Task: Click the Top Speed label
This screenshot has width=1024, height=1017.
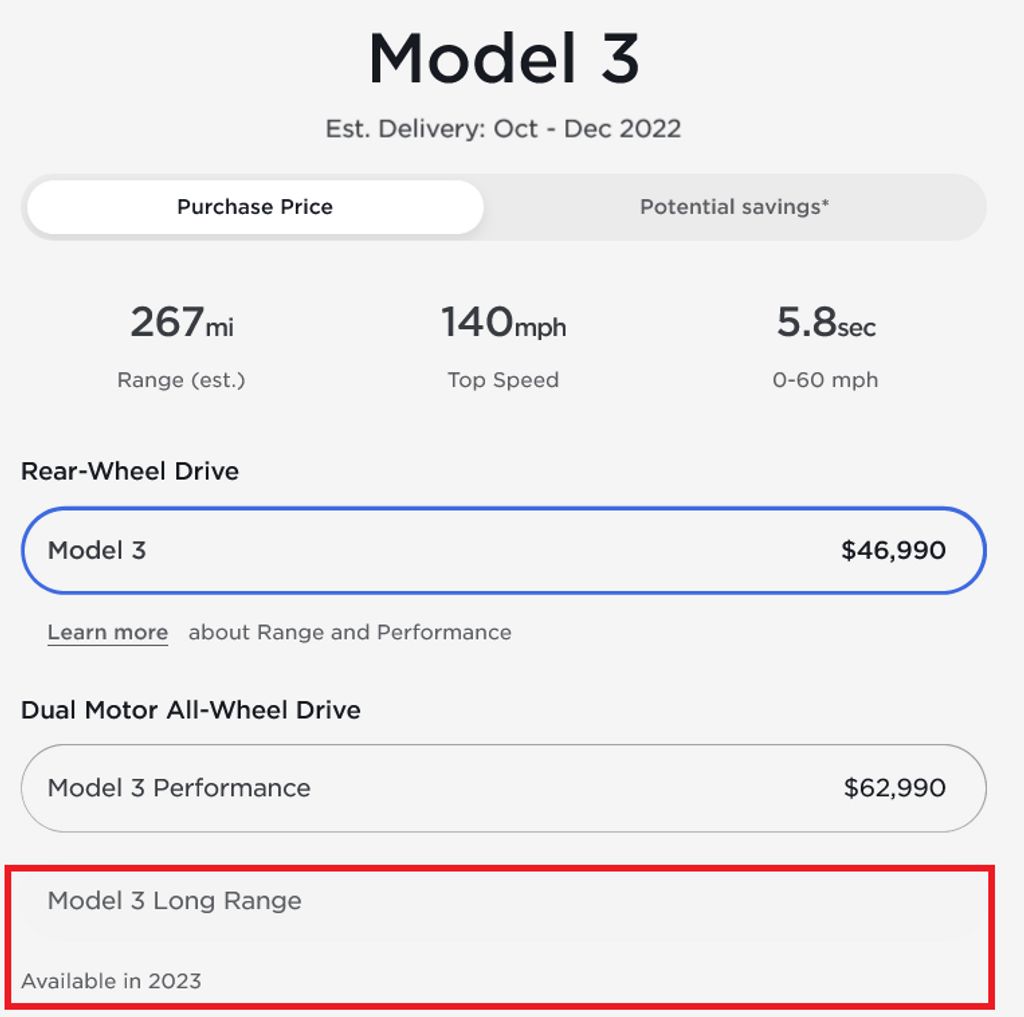Action: click(x=503, y=380)
